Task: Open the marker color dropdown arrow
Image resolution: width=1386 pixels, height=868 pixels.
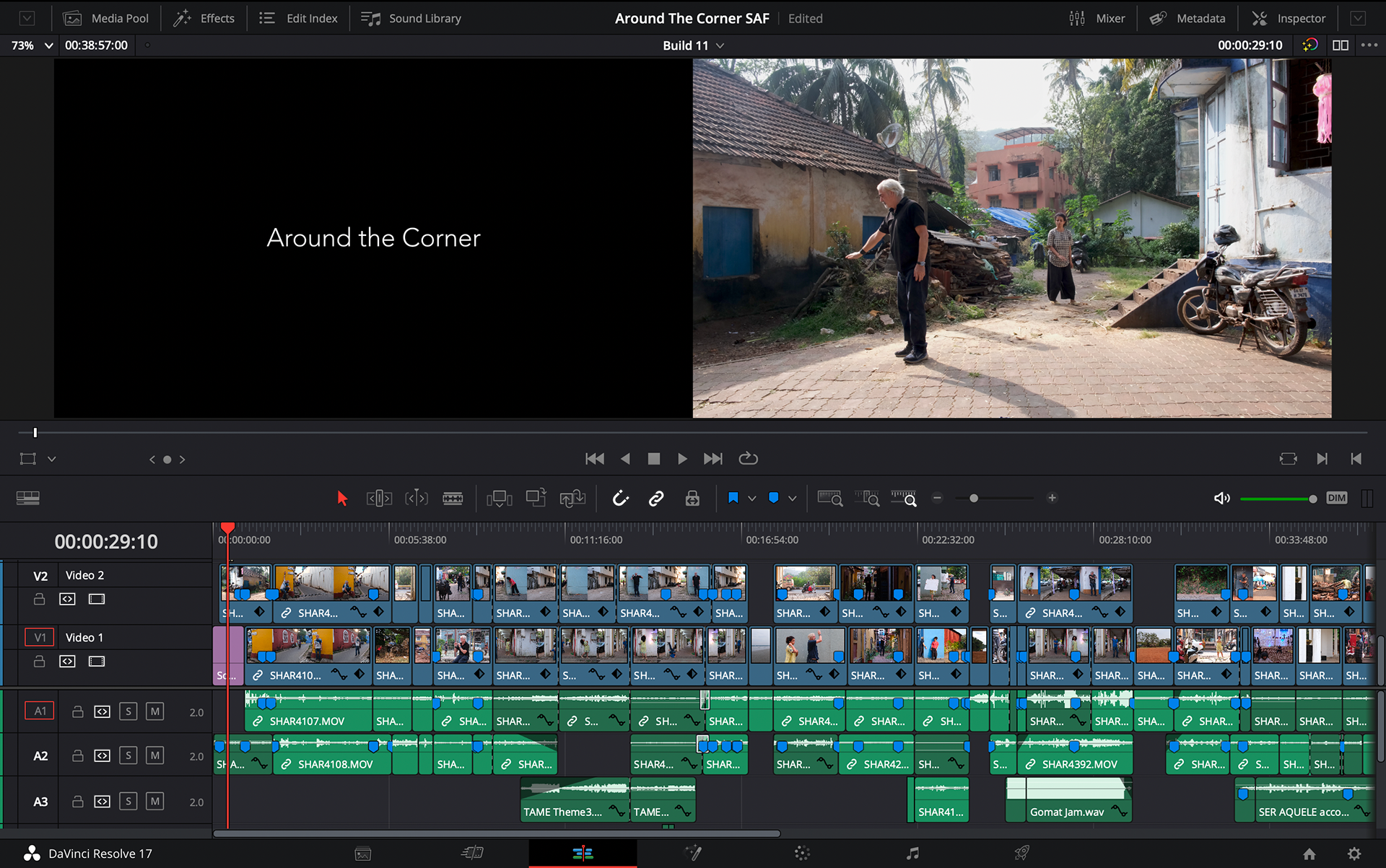Action: 793,499
